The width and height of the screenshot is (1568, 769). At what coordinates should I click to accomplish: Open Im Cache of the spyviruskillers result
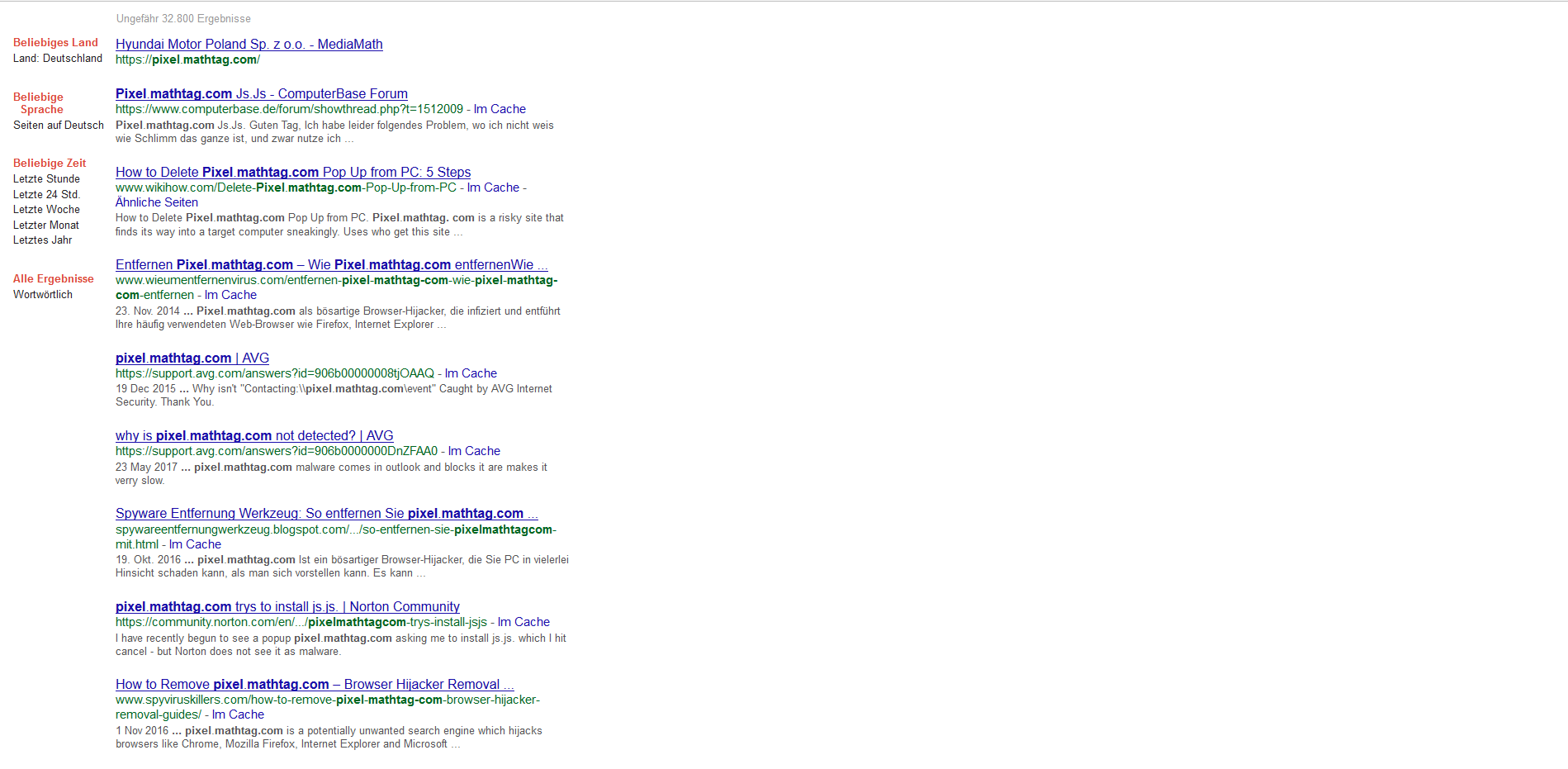point(238,714)
